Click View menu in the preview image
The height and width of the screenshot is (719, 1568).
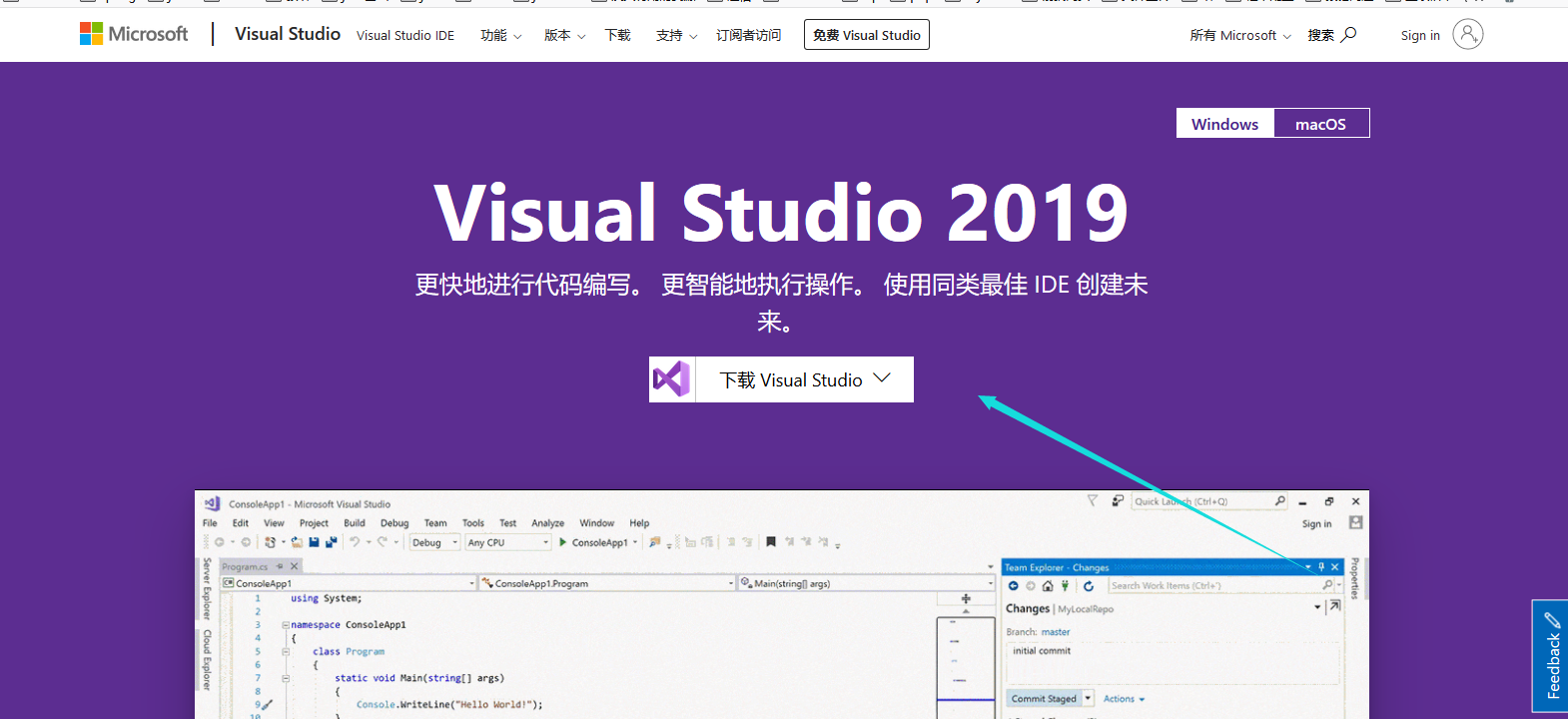pyautogui.click(x=274, y=523)
